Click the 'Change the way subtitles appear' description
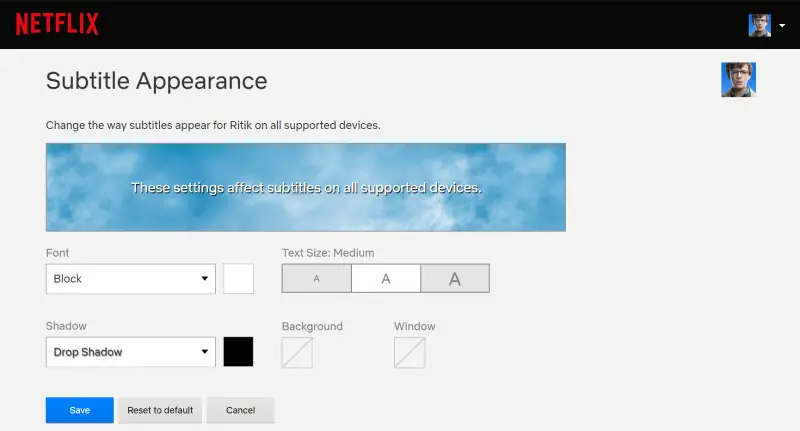This screenshot has width=800, height=431. click(x=213, y=125)
